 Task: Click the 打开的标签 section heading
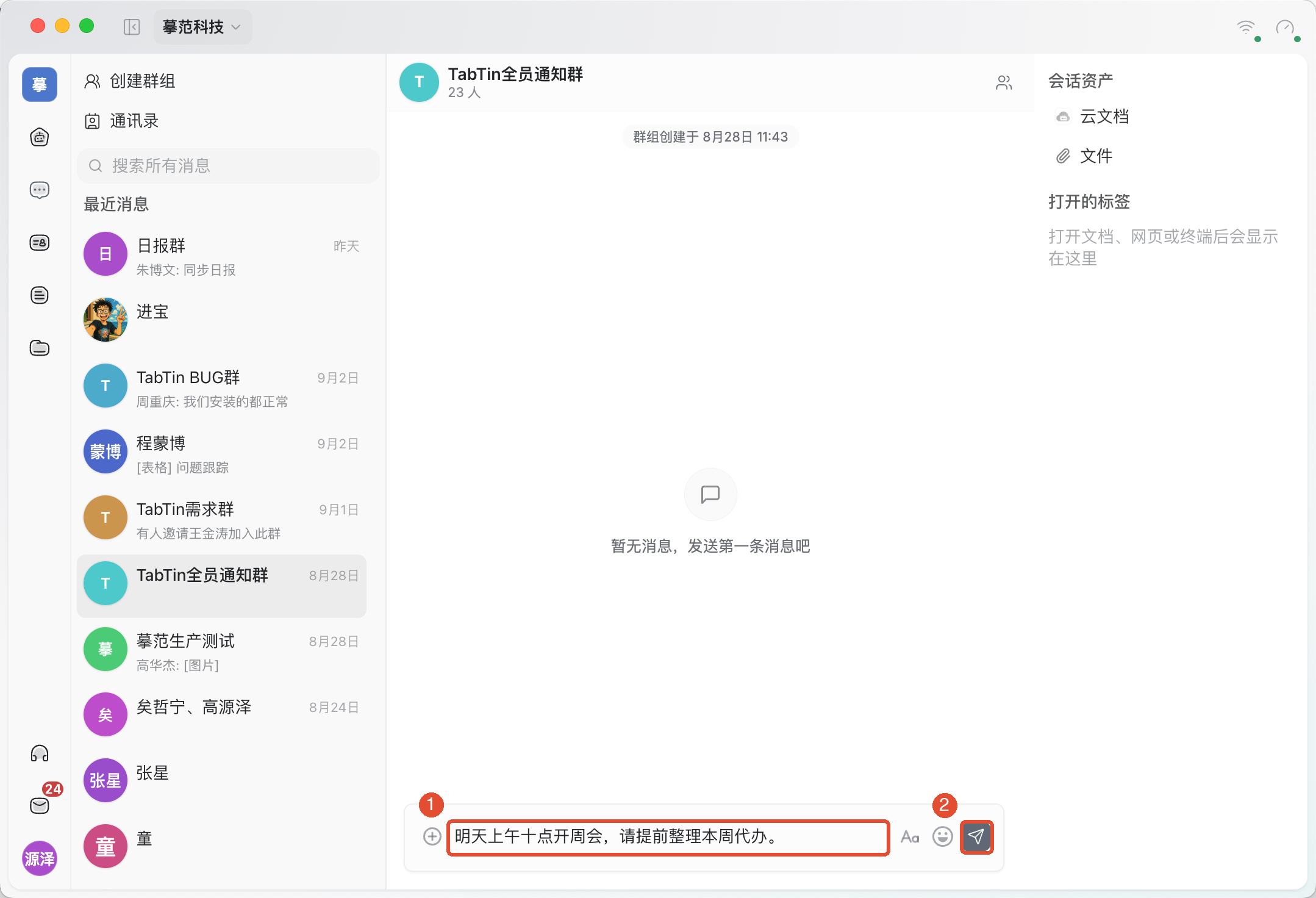(1089, 201)
